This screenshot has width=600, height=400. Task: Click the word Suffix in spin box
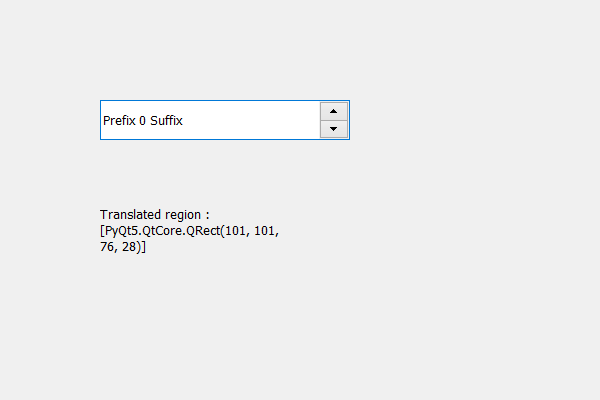pyautogui.click(x=166, y=120)
